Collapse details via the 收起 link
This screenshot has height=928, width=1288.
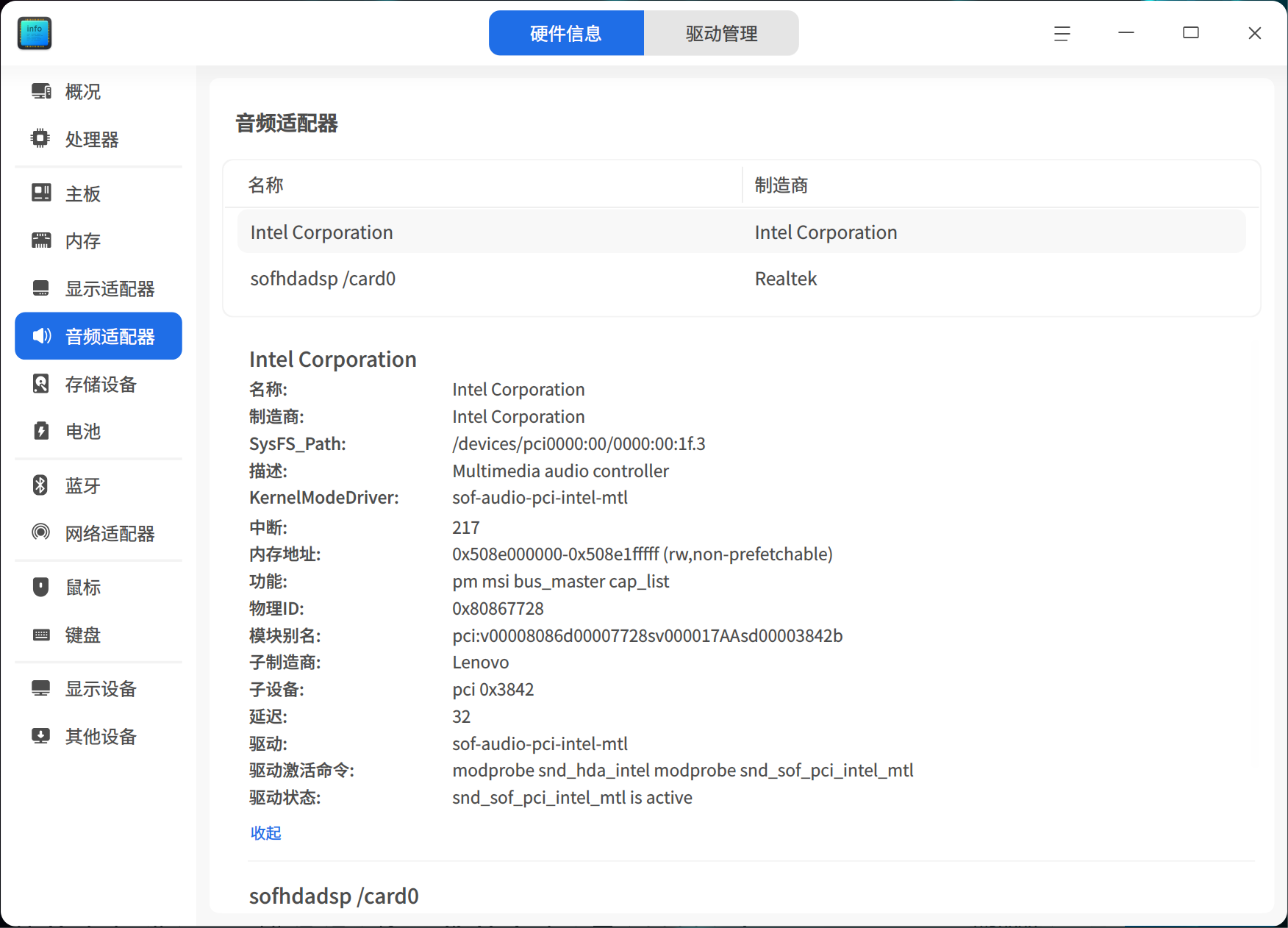coord(265,832)
